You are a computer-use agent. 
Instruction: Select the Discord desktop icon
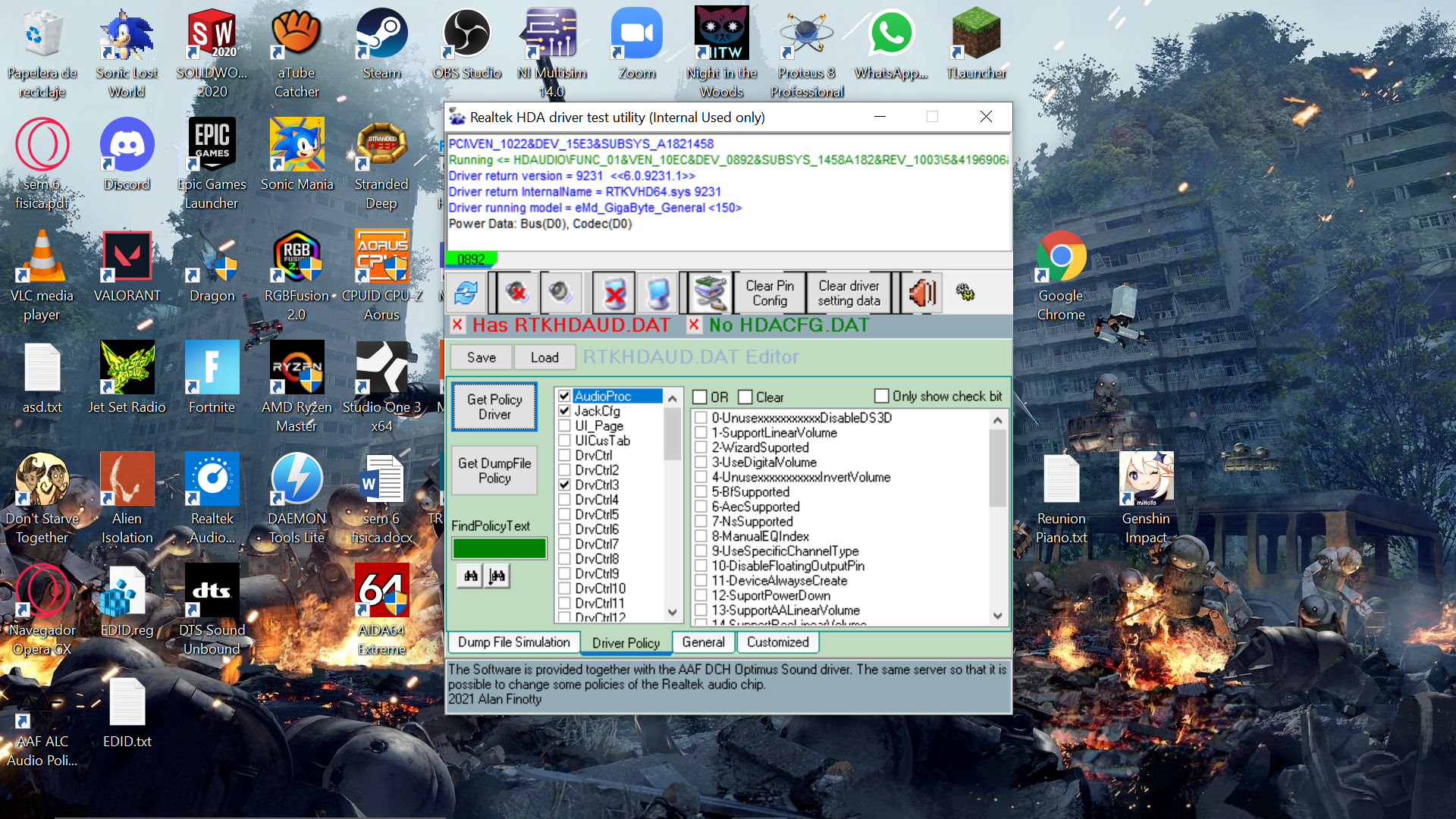[x=127, y=155]
